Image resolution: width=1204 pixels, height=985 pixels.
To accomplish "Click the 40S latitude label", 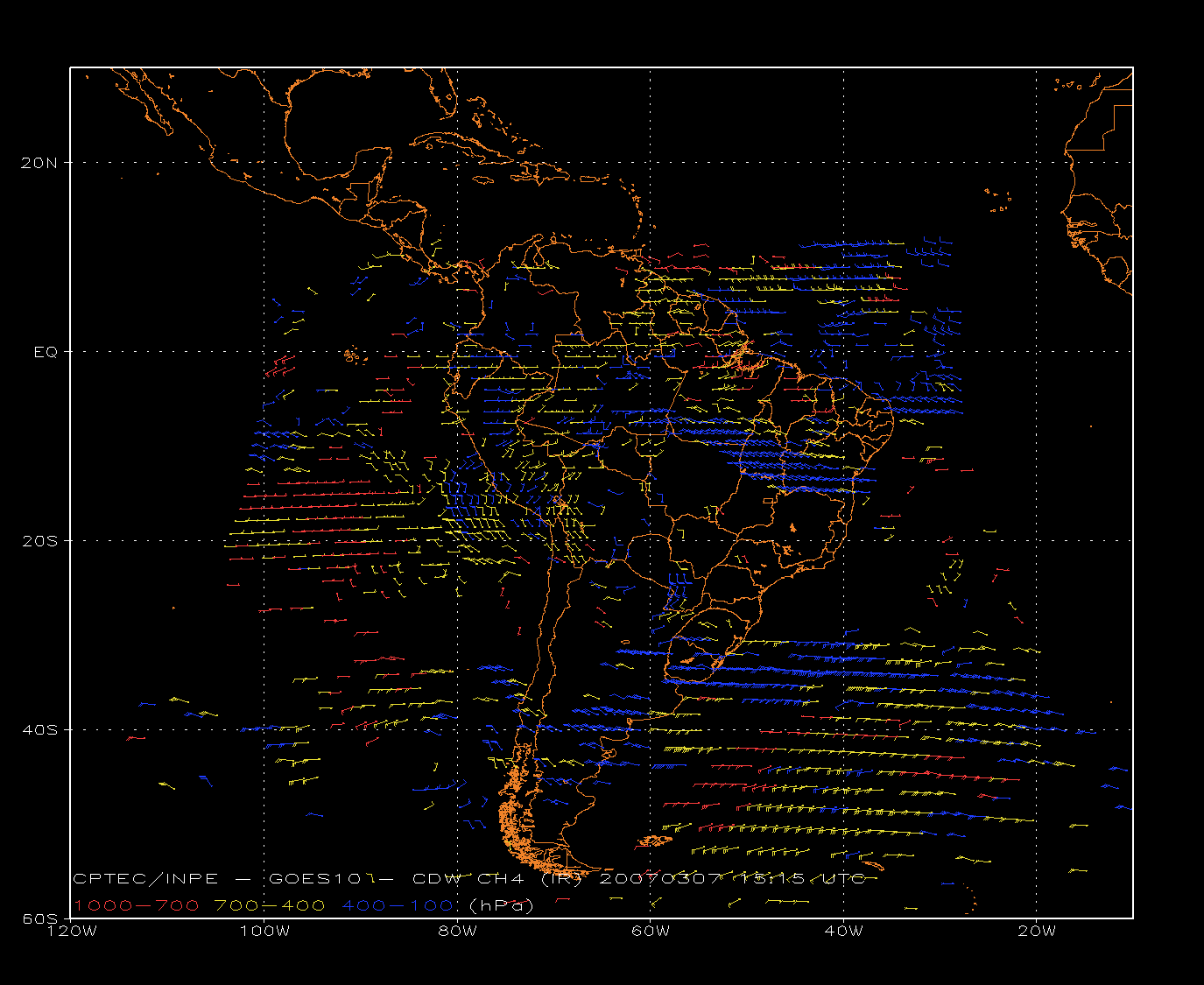I will click(x=40, y=730).
